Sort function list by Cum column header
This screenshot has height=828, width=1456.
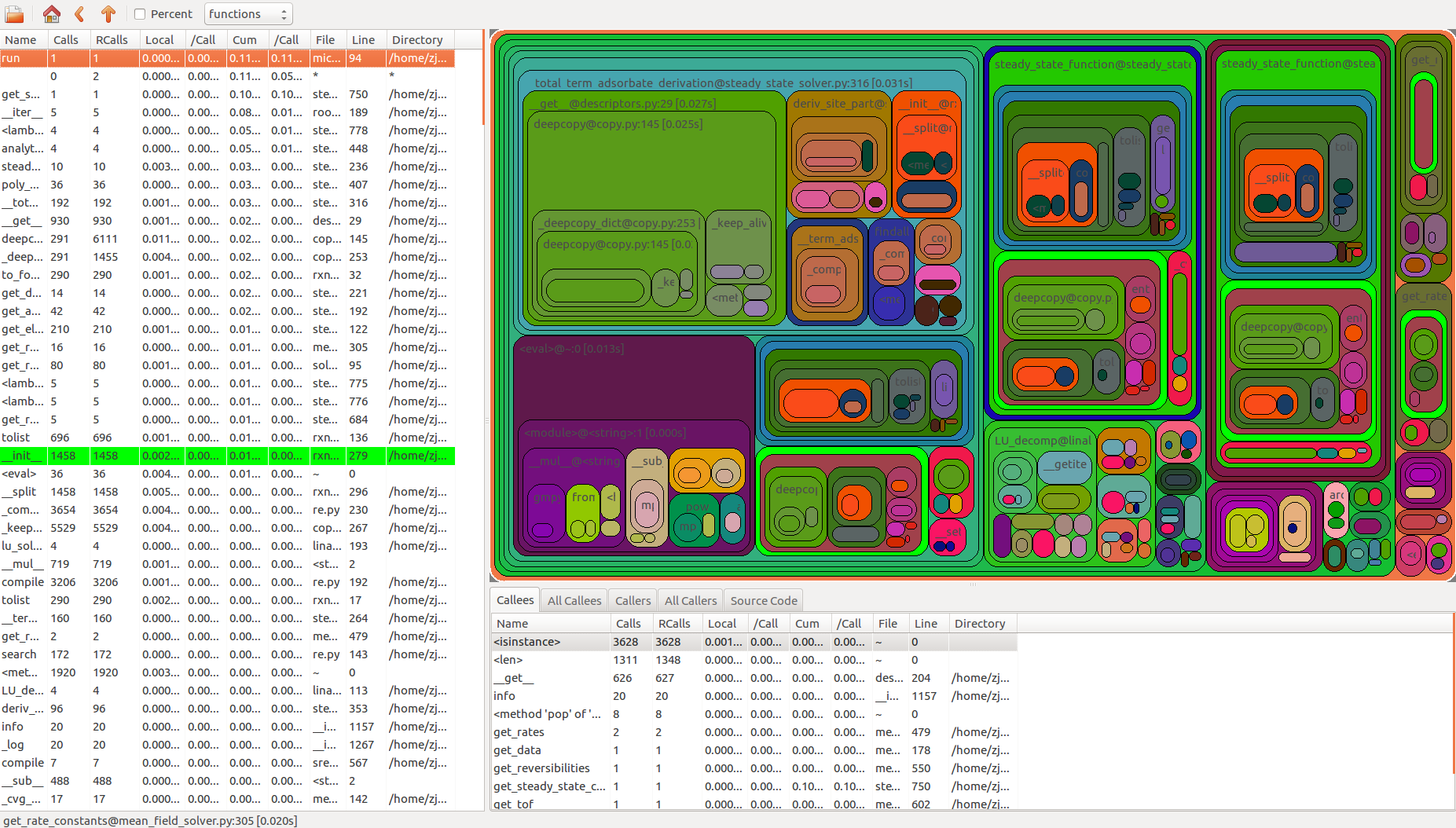(244, 40)
